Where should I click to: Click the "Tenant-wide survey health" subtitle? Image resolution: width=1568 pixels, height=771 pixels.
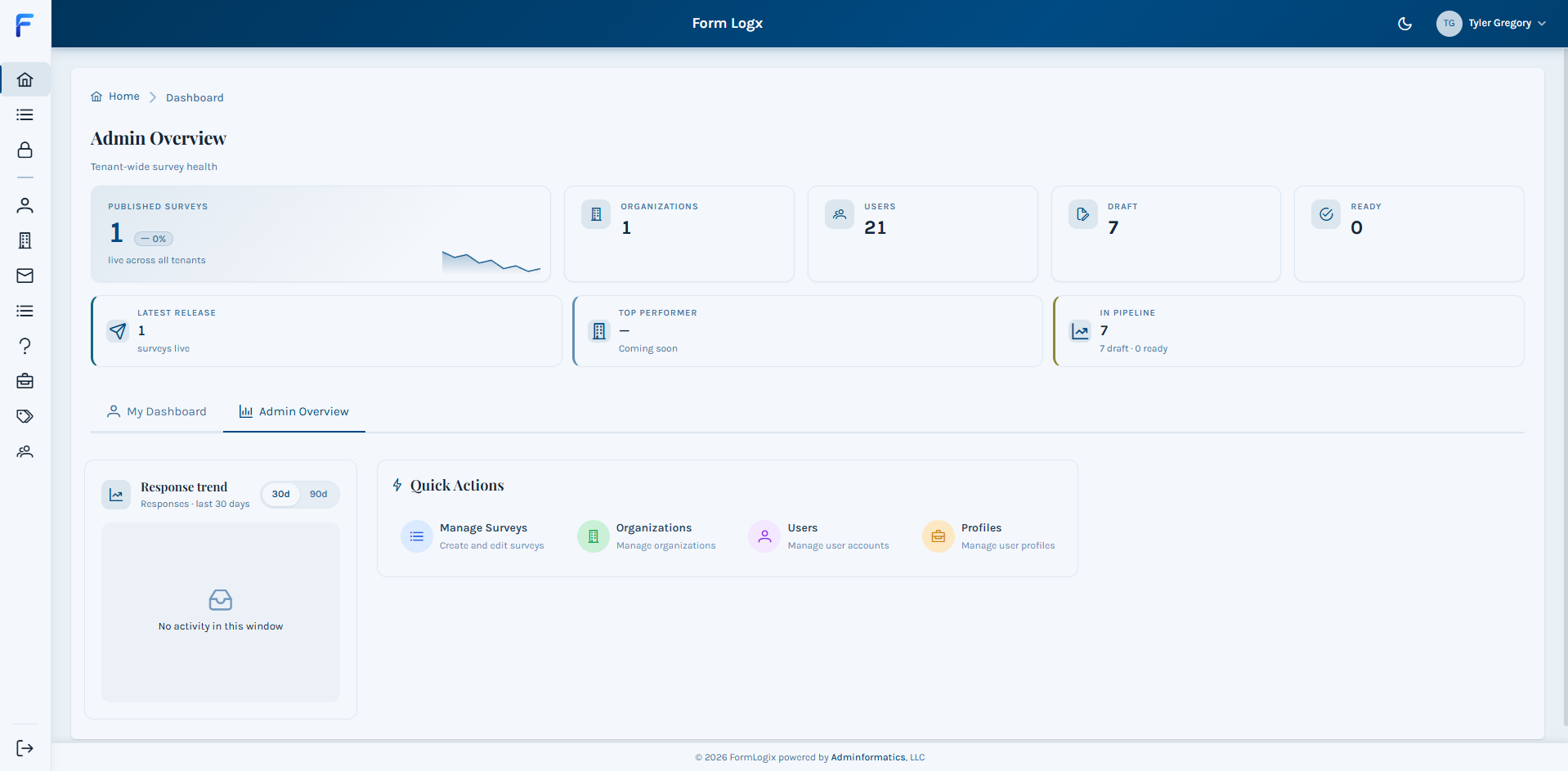point(154,167)
